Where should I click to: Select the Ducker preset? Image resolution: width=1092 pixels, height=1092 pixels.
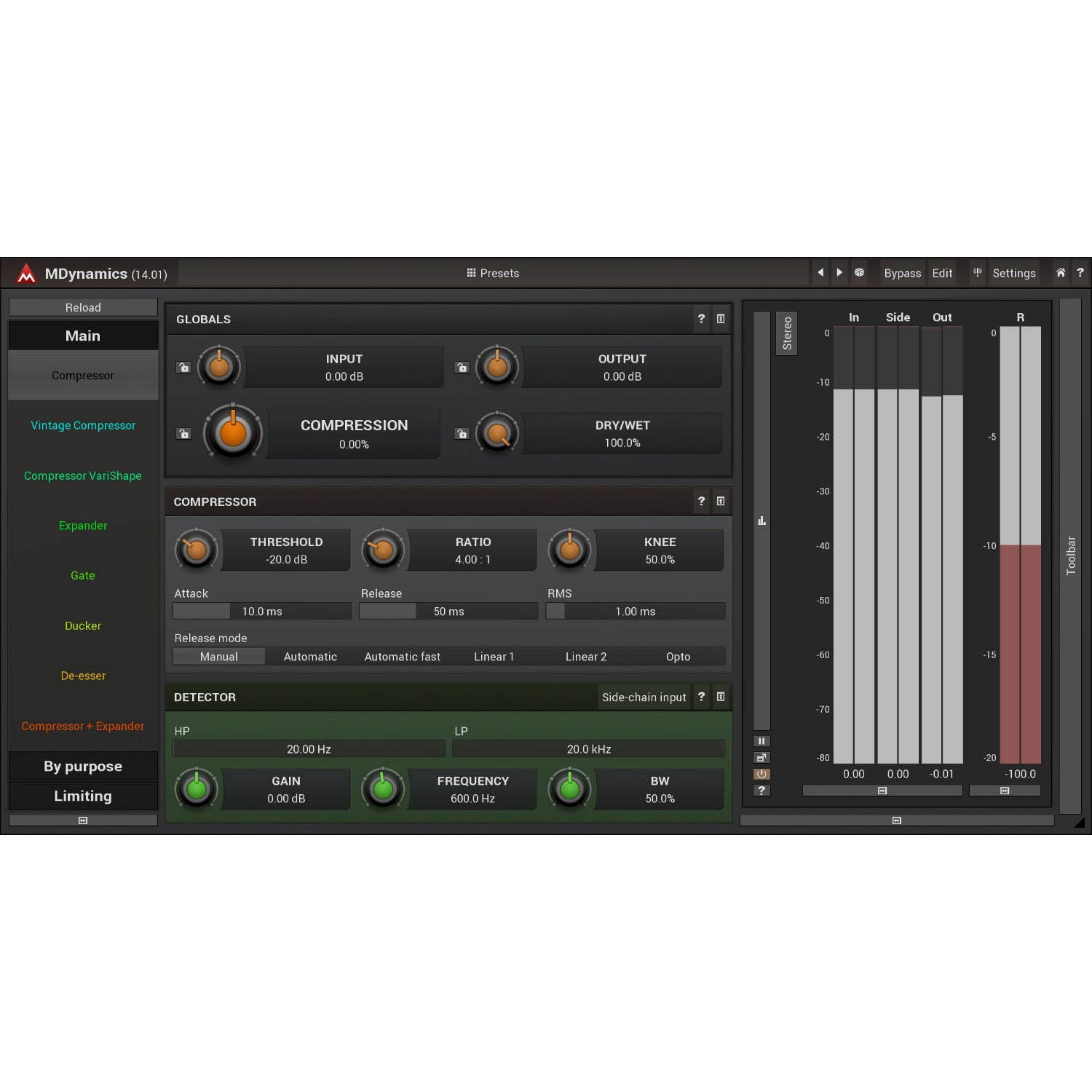coord(83,625)
